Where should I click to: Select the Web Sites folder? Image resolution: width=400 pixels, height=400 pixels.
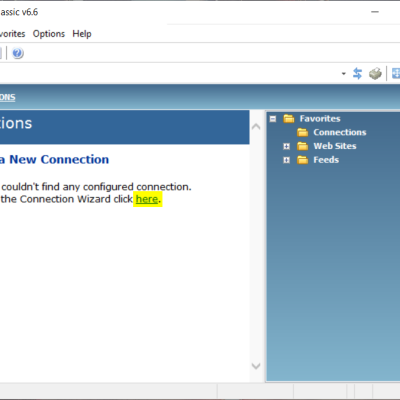pyautogui.click(x=335, y=146)
